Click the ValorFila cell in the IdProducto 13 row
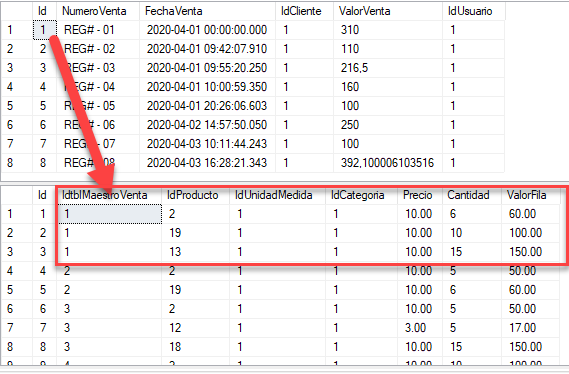 531,252
